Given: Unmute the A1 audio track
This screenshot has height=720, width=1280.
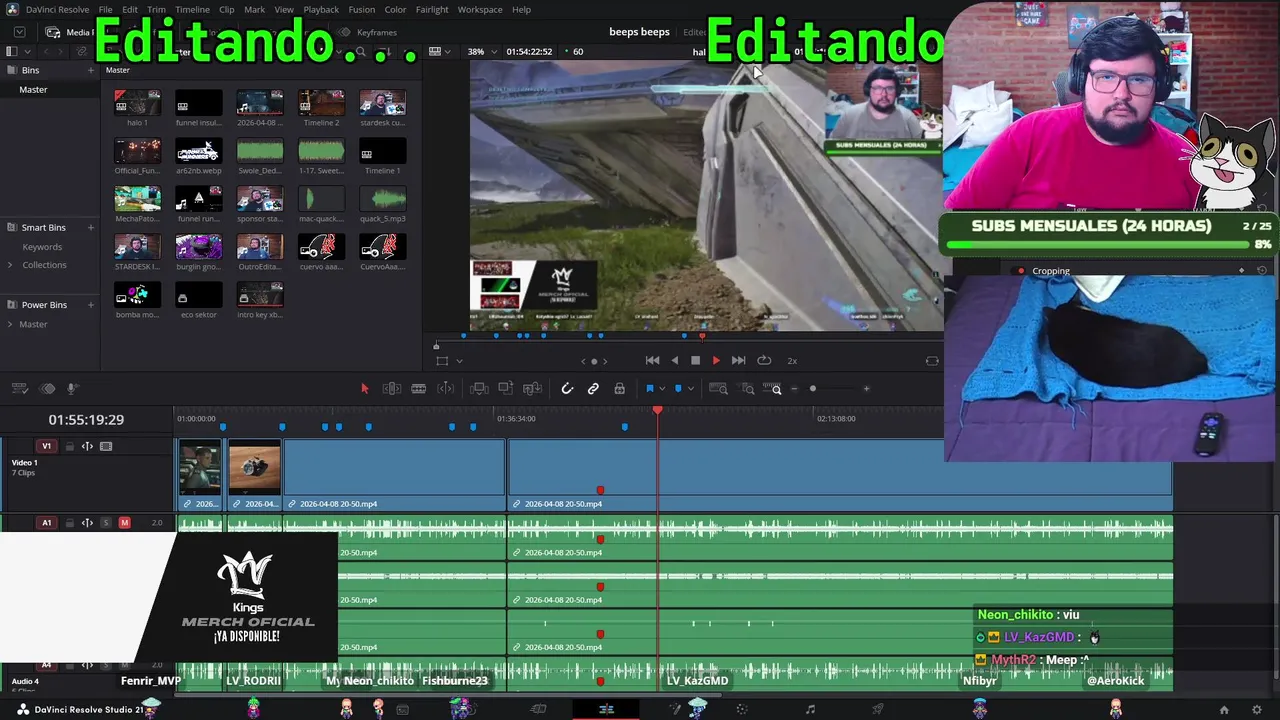Looking at the screenshot, I should (124, 523).
